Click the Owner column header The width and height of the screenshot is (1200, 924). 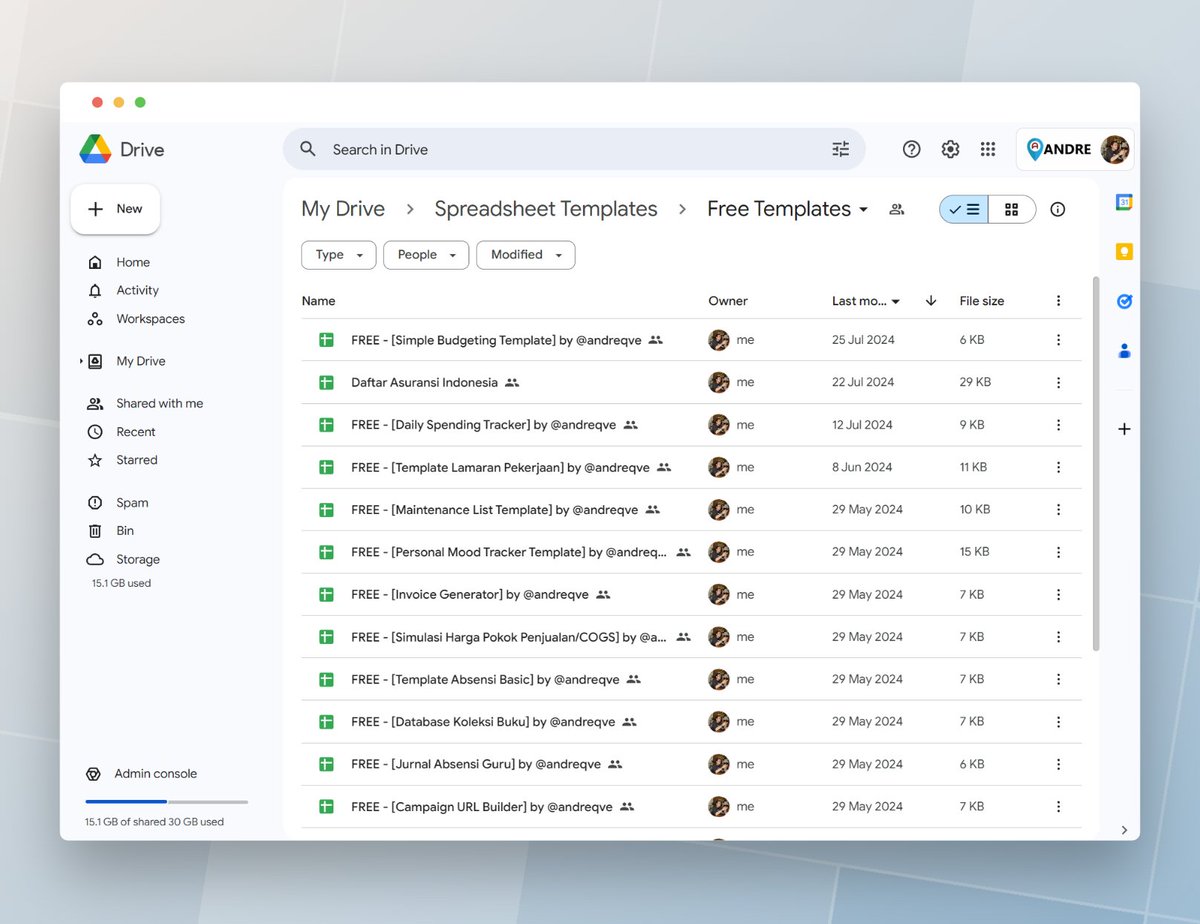click(728, 301)
